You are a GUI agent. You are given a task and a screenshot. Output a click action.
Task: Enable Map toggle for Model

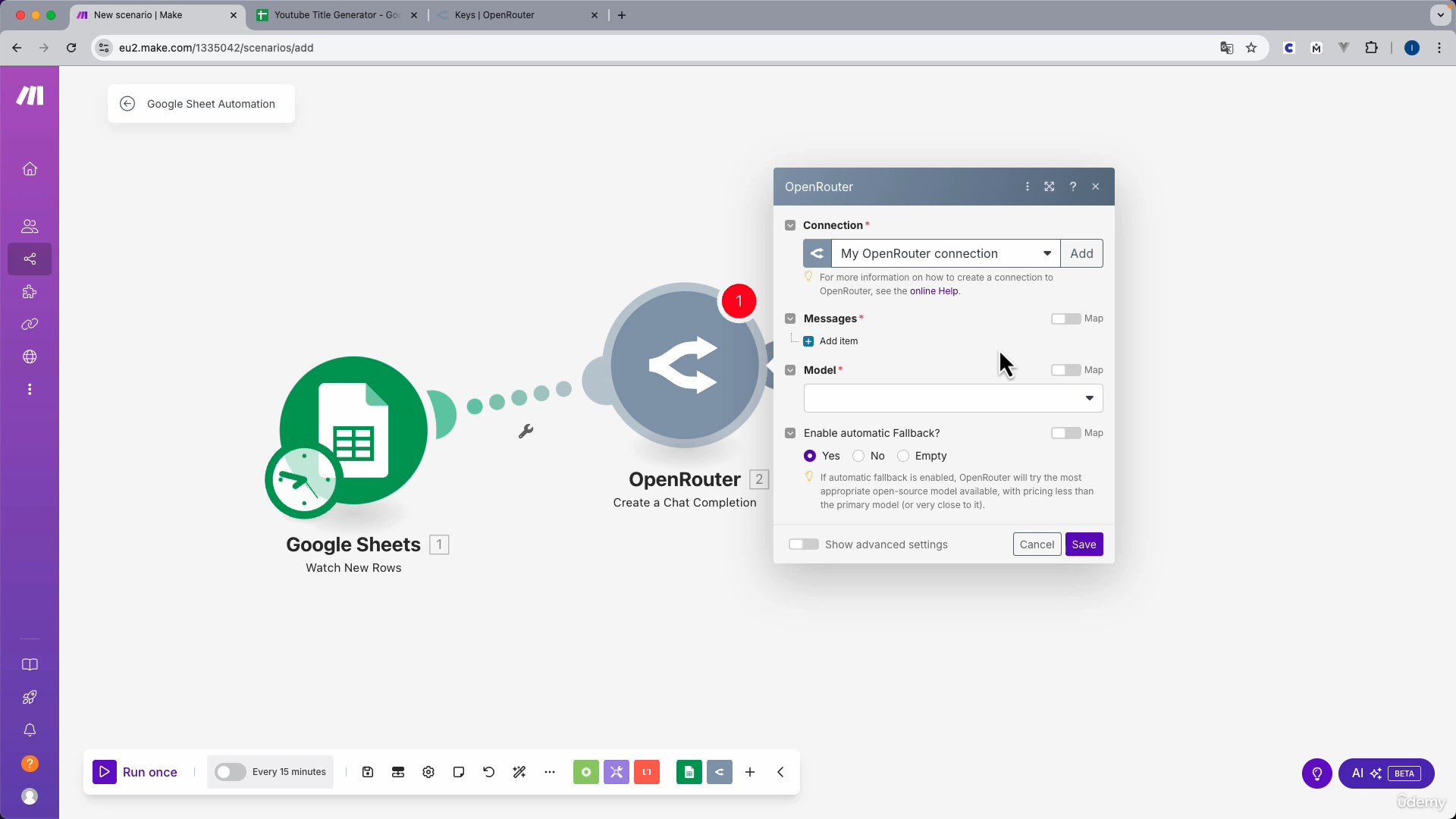1065,370
